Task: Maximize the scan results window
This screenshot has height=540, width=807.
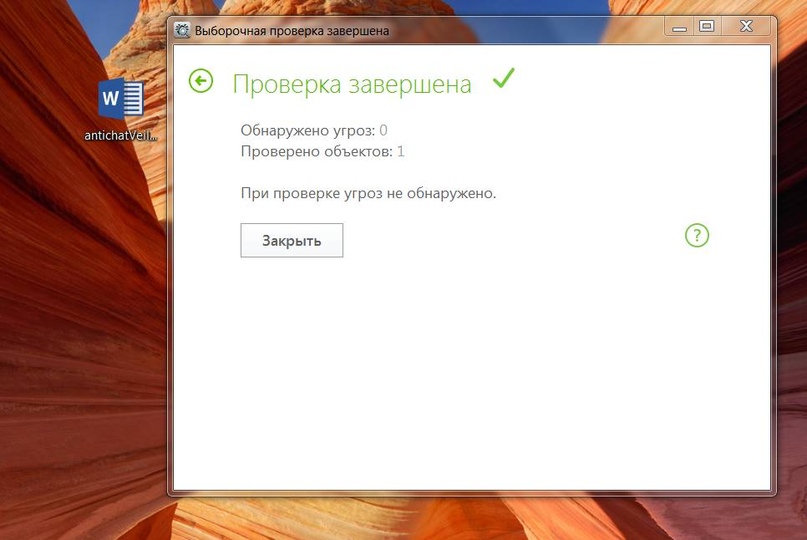Action: tap(707, 27)
